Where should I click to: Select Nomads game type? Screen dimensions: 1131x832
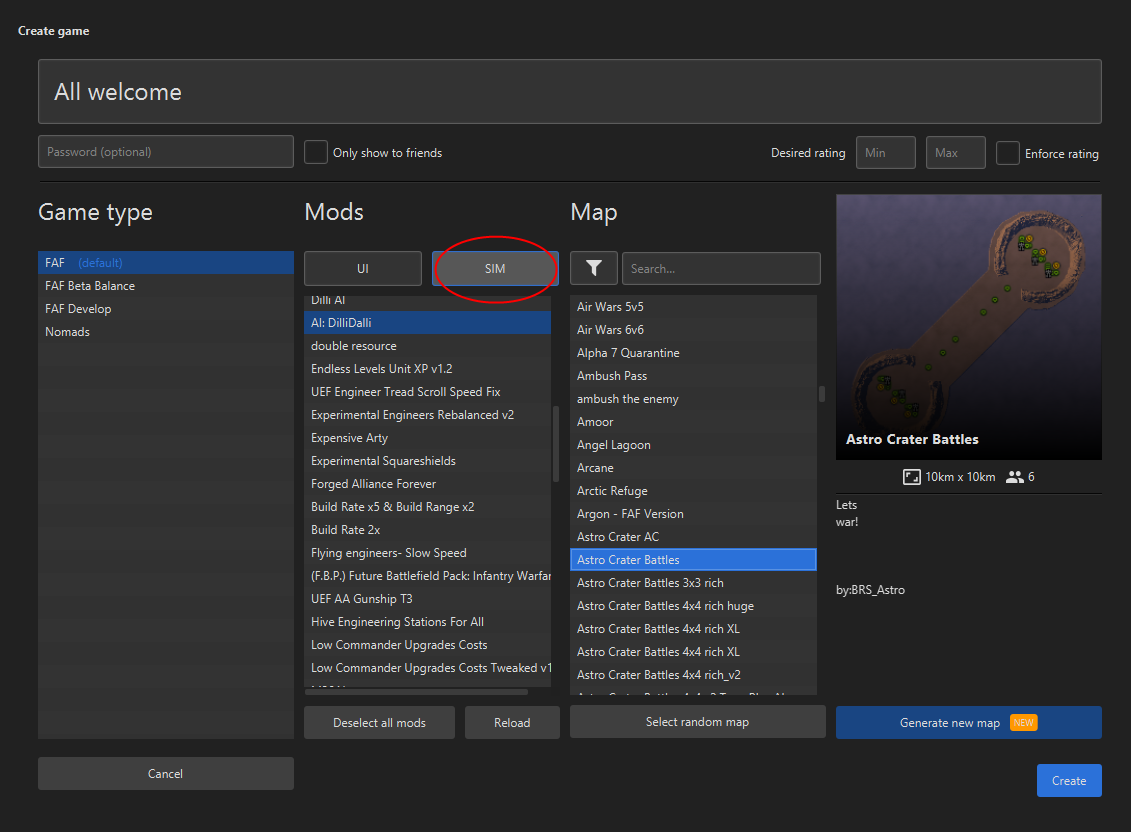pos(166,332)
